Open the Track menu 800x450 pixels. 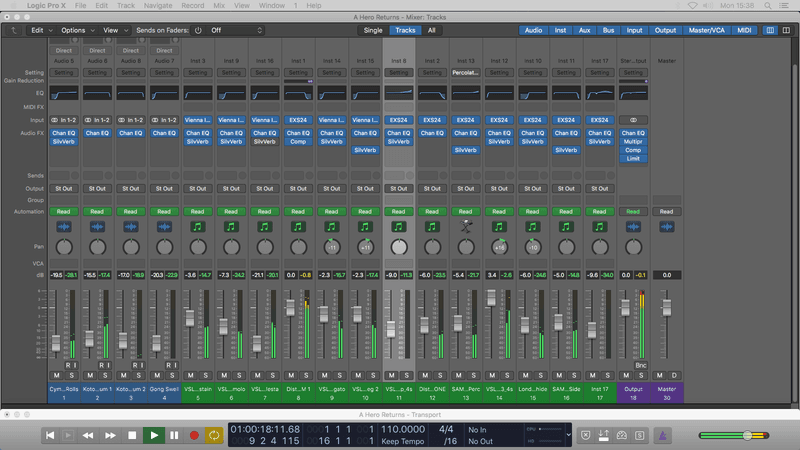tap(126, 6)
